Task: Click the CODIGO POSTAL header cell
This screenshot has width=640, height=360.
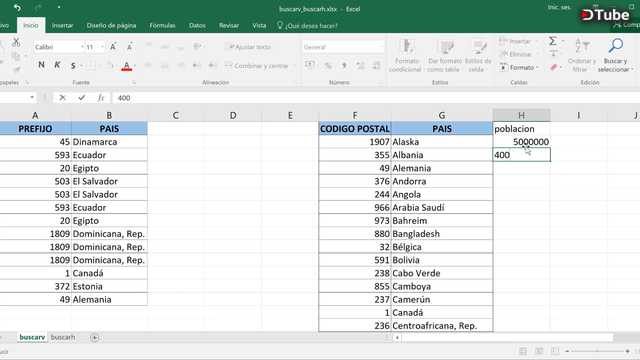Action: 355,129
